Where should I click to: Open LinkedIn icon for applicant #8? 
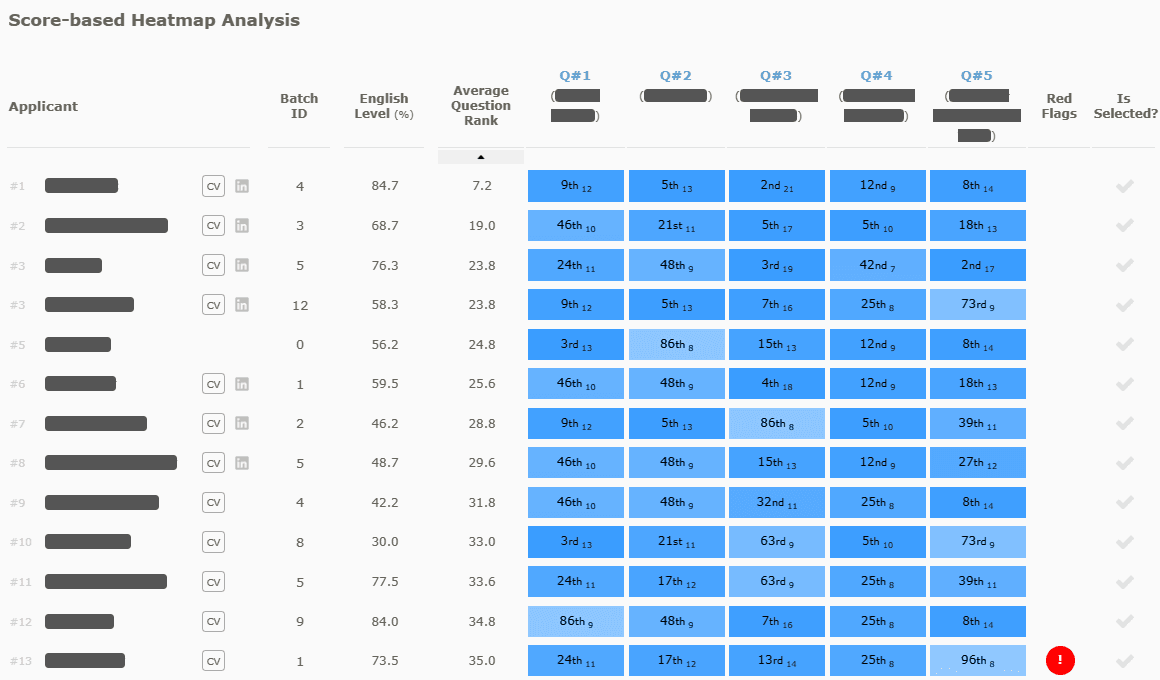tap(242, 463)
